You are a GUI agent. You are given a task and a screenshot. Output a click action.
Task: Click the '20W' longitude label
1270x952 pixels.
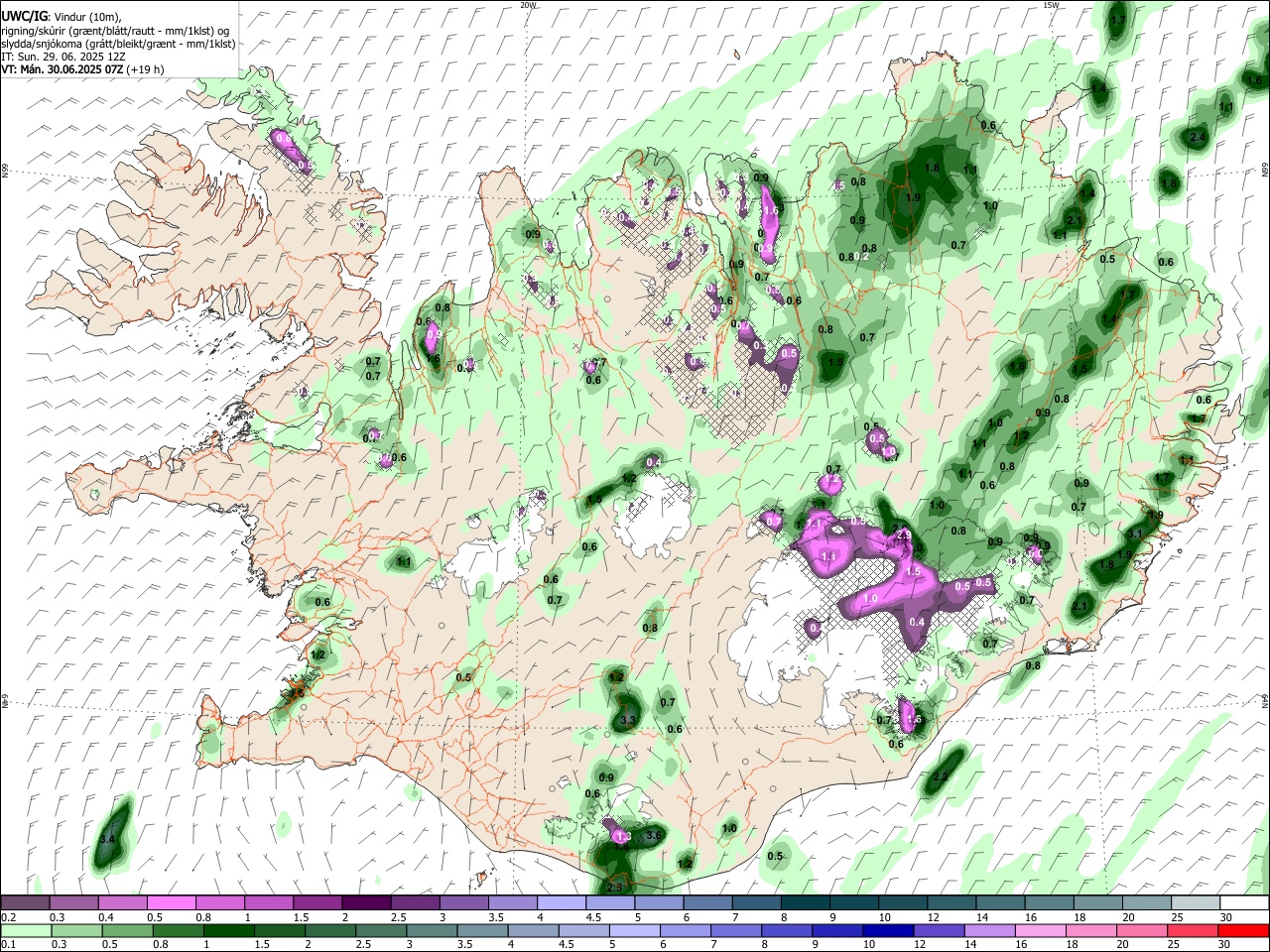(528, 5)
